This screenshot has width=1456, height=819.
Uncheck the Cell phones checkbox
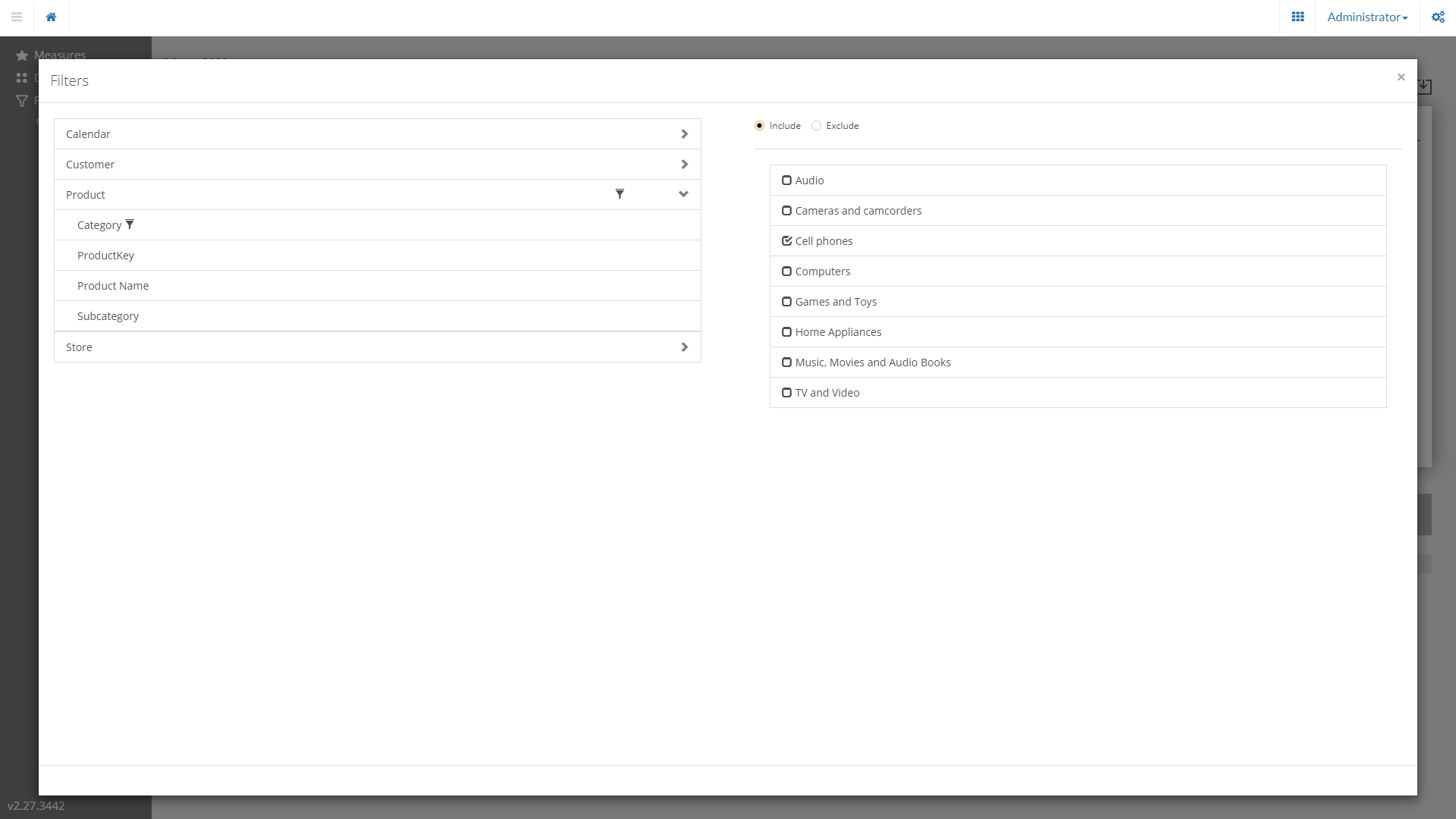pos(786,241)
